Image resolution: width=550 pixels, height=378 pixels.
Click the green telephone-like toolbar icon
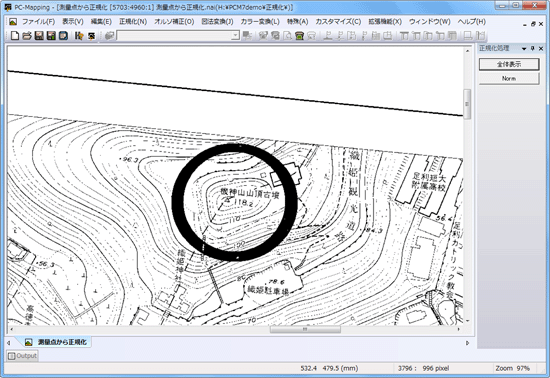coord(299,36)
